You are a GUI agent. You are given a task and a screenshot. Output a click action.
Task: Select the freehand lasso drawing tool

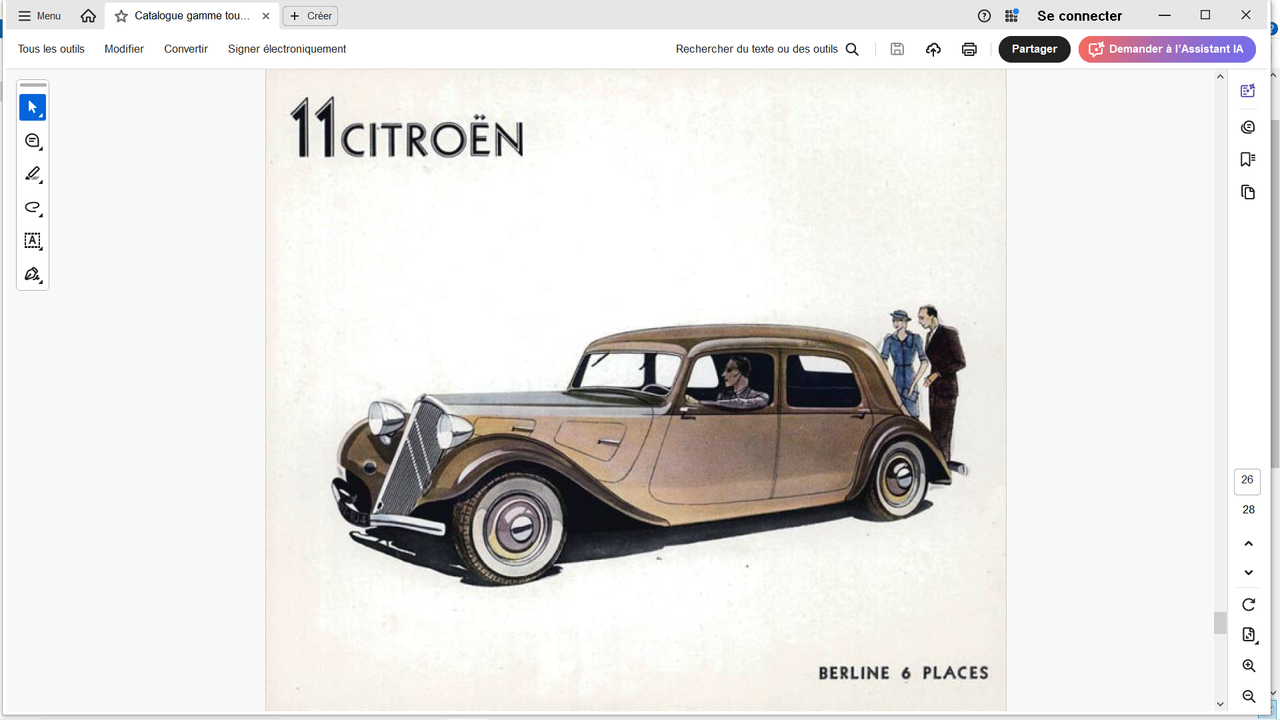tap(33, 208)
